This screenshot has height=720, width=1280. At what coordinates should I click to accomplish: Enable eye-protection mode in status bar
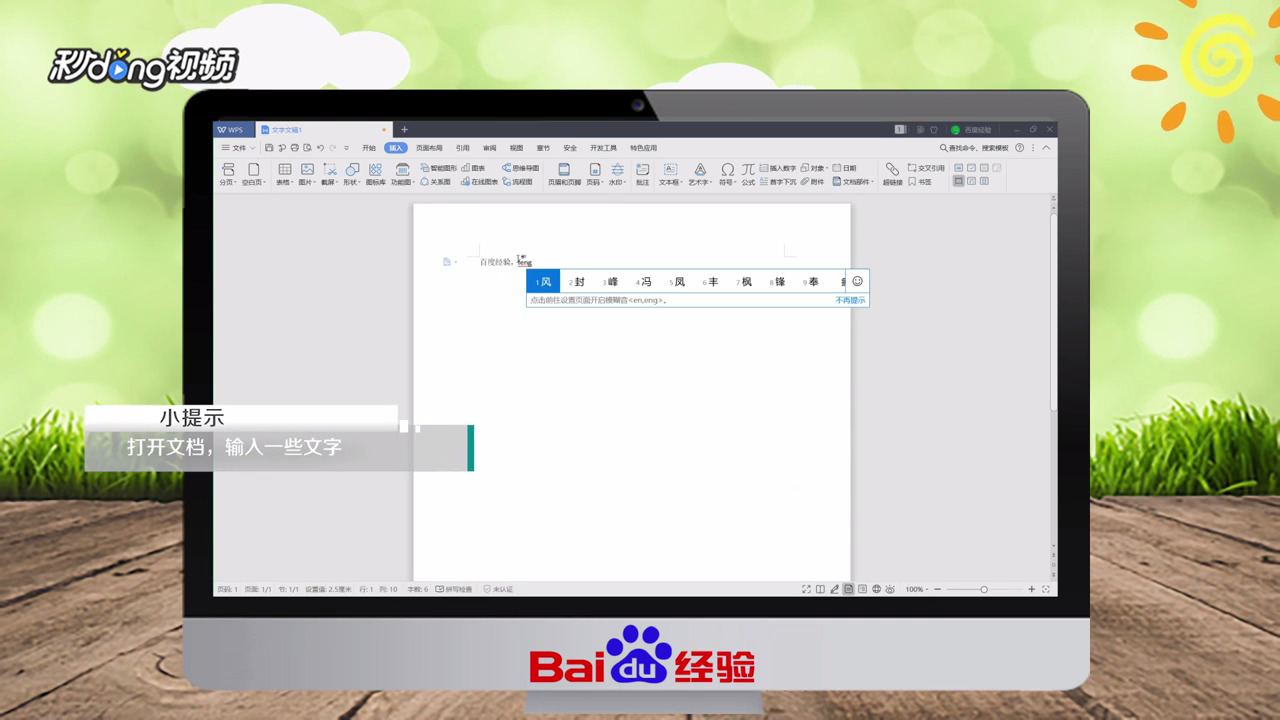pos(890,589)
